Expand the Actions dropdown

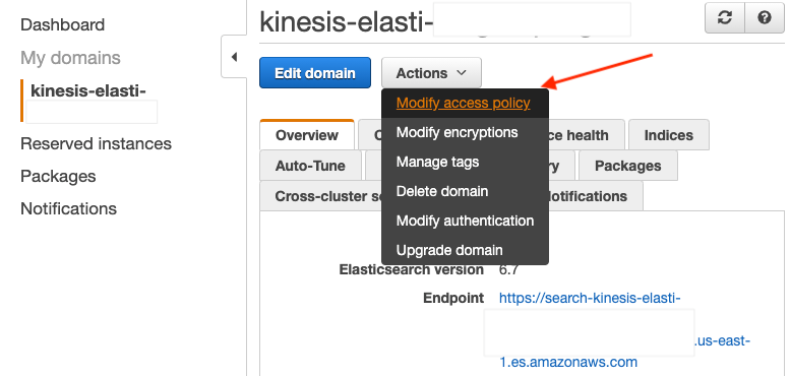431,73
